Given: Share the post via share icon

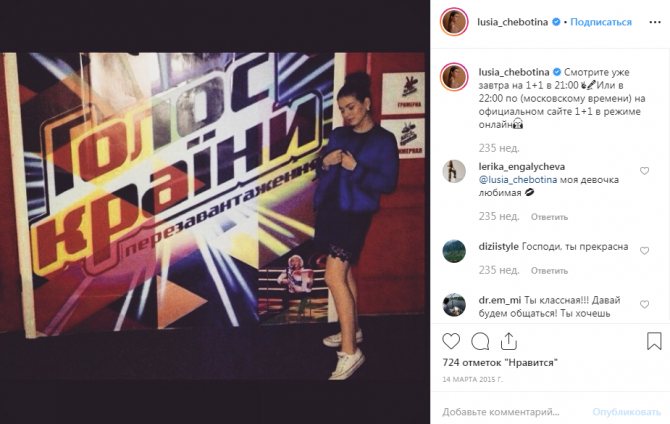Looking at the screenshot, I should (x=508, y=341).
